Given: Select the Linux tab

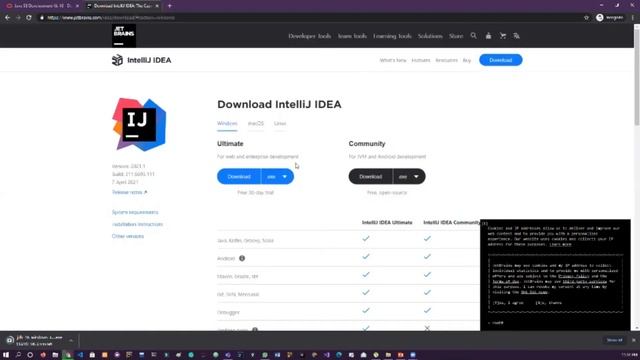Looking at the screenshot, I should pyautogui.click(x=280, y=124).
